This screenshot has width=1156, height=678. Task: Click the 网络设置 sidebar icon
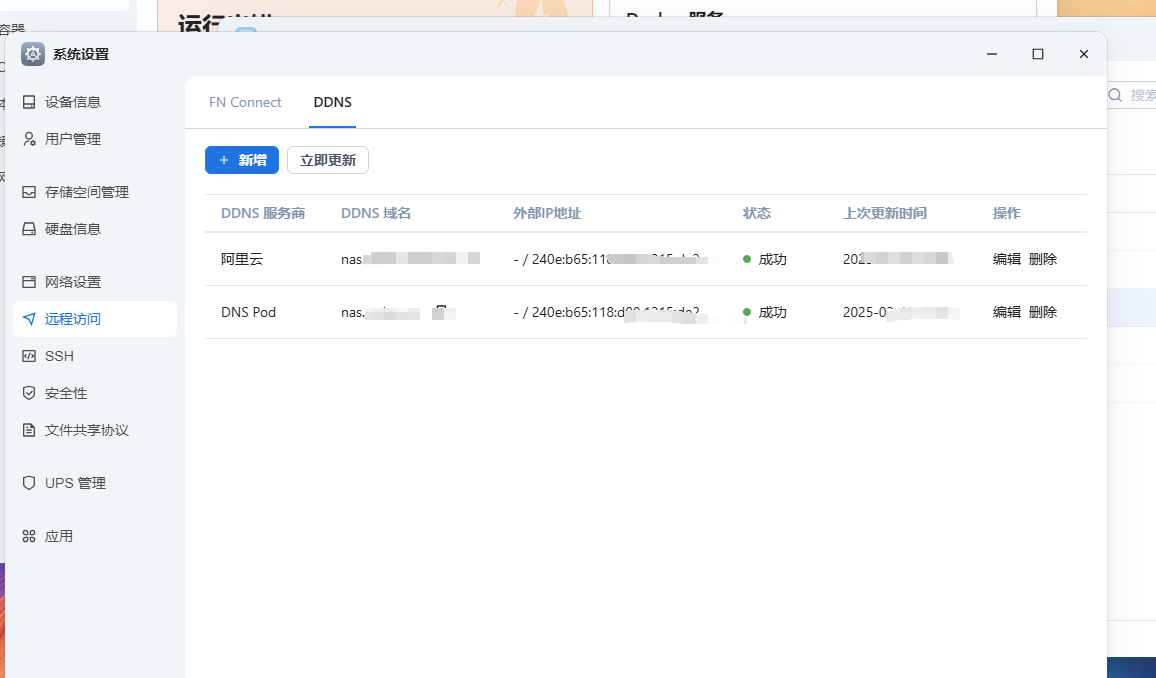[x=29, y=282]
